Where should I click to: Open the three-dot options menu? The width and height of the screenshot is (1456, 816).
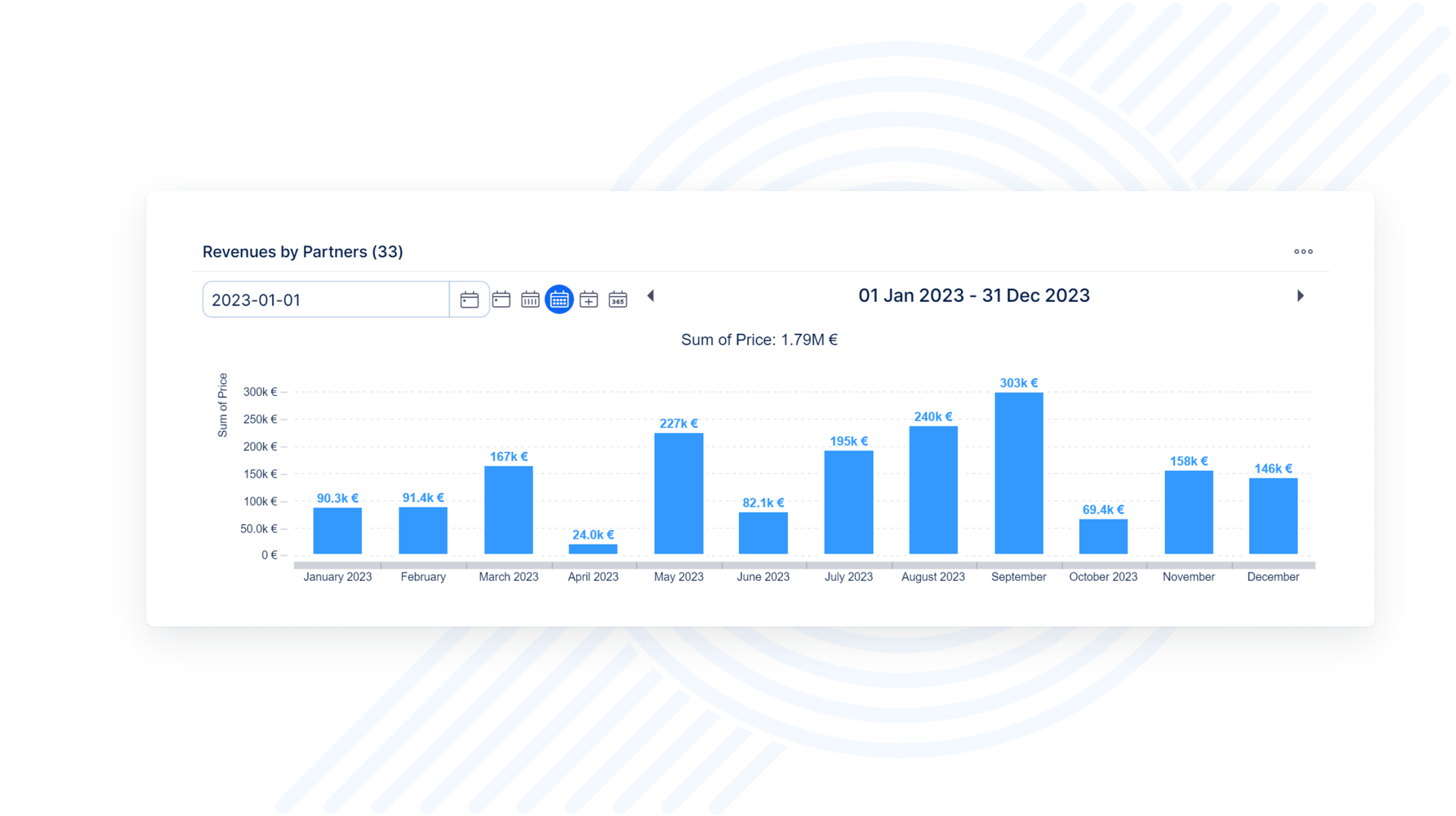[1303, 252]
